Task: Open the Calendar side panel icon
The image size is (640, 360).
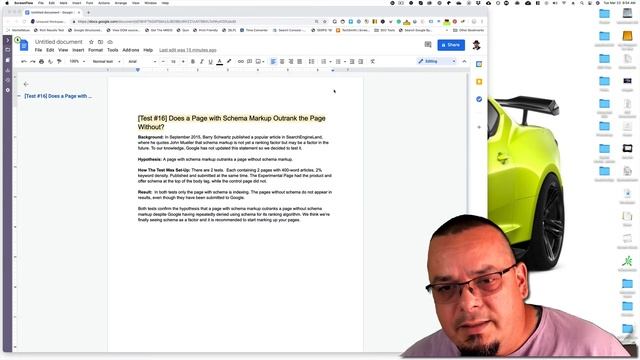Action: [x=479, y=64]
